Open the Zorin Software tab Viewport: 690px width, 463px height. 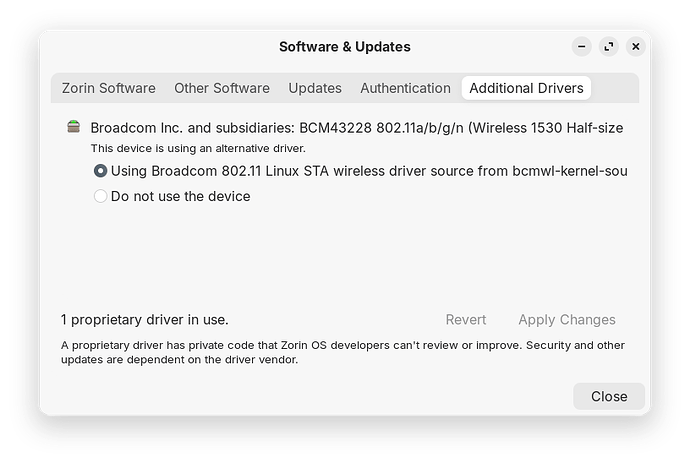[108, 88]
